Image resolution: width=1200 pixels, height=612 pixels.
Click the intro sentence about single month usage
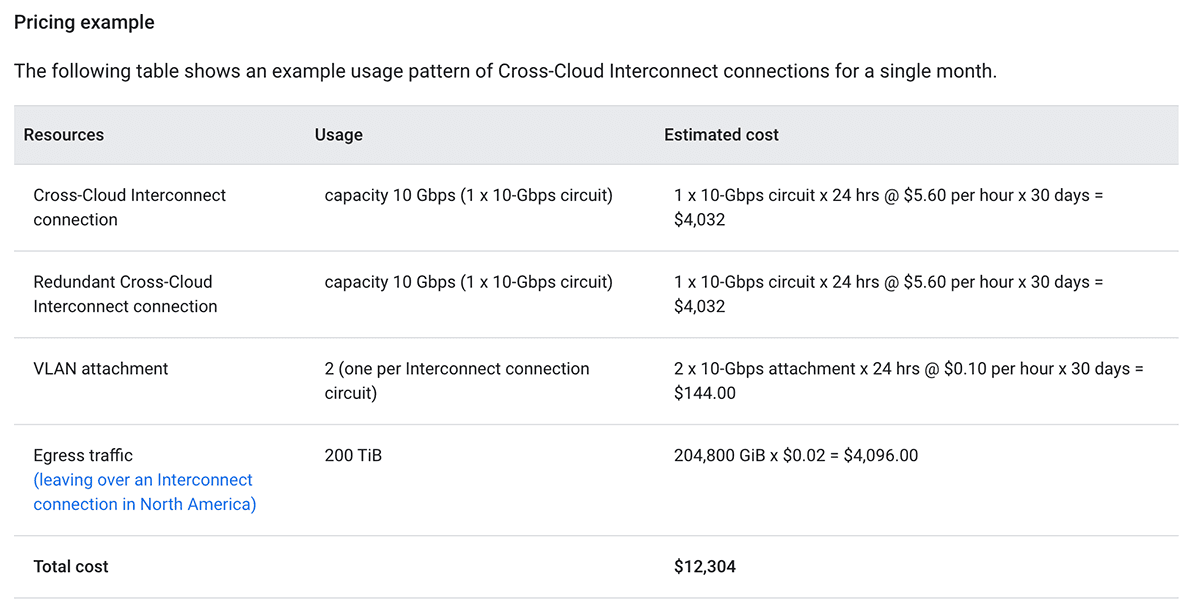pos(505,72)
